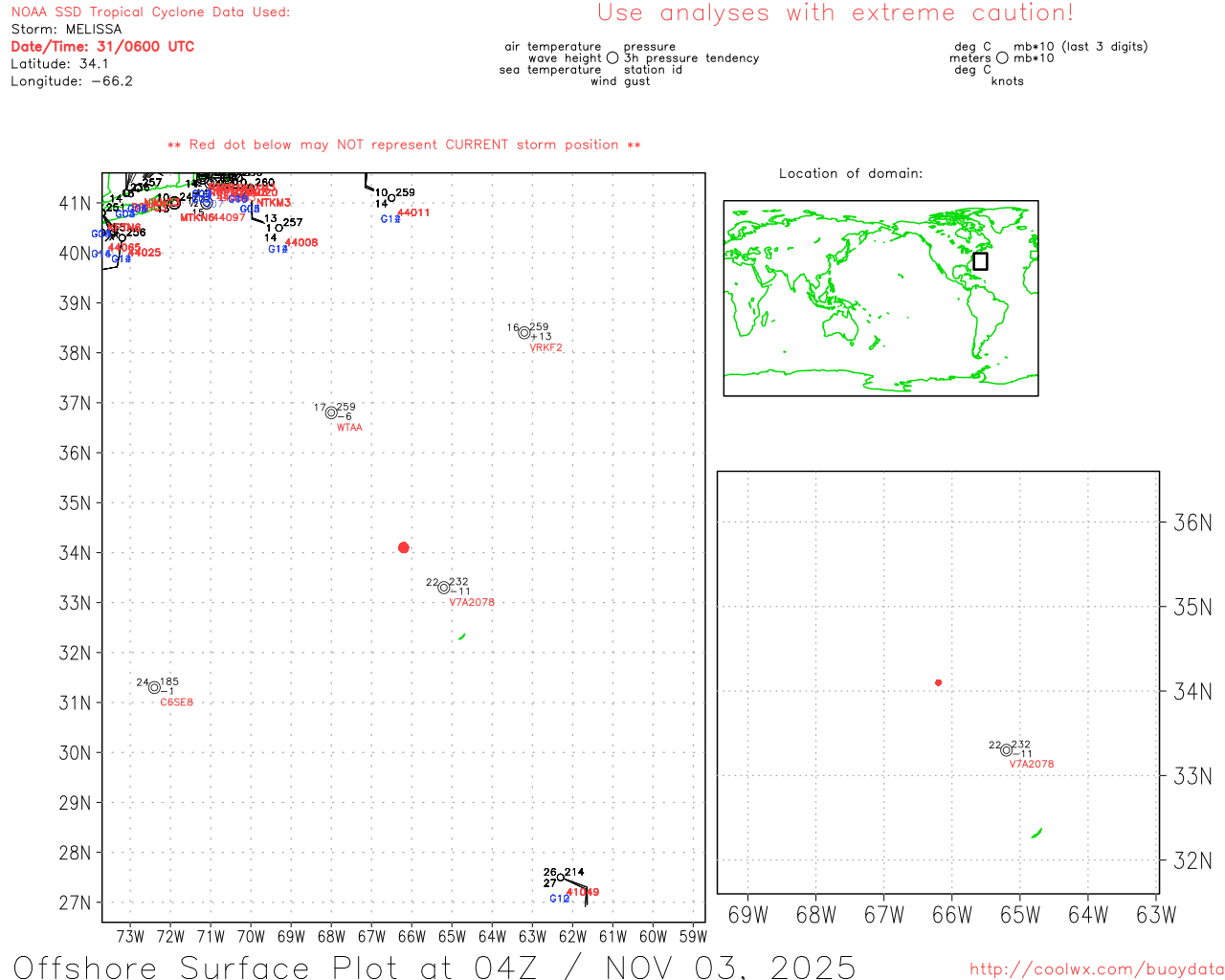This screenshot has height=980, width=1225.
Task: Click the 'Location of domain:' label
Action: pos(851,173)
